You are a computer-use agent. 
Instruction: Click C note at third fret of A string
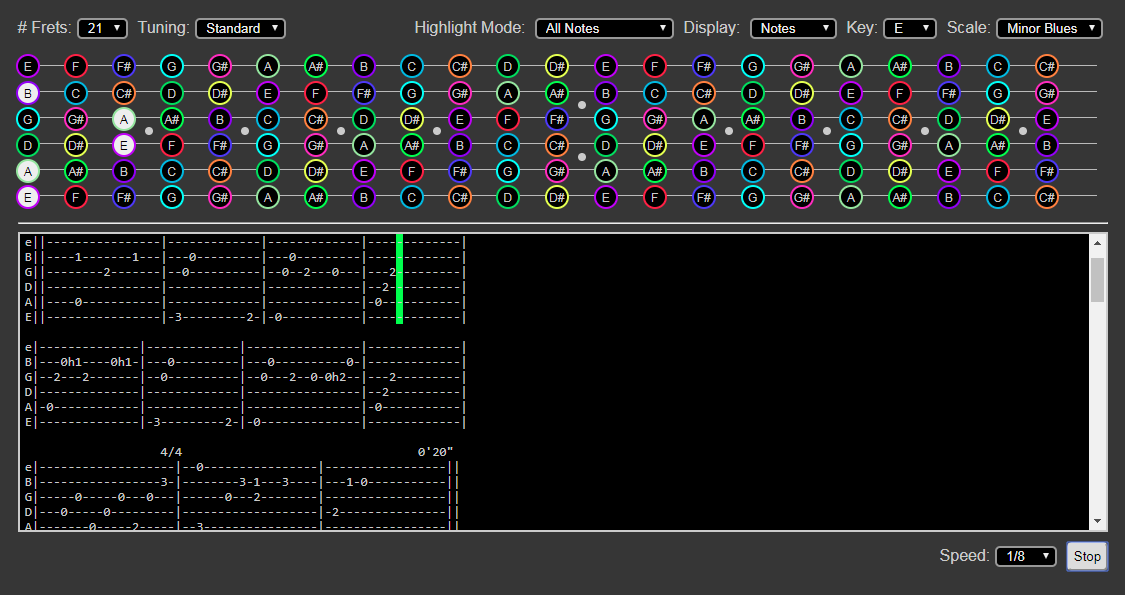tap(171, 172)
